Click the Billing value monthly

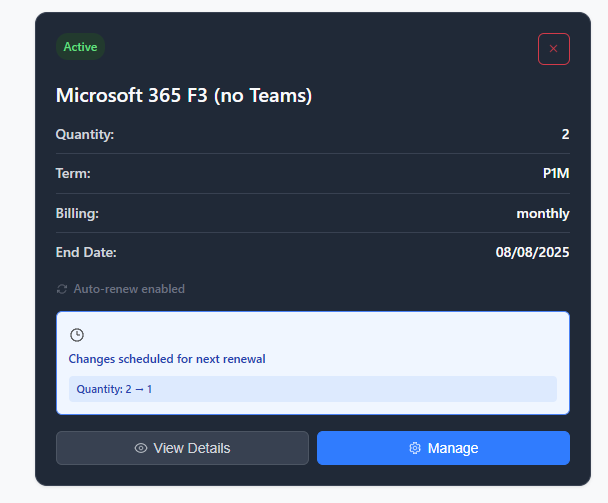tap(543, 213)
